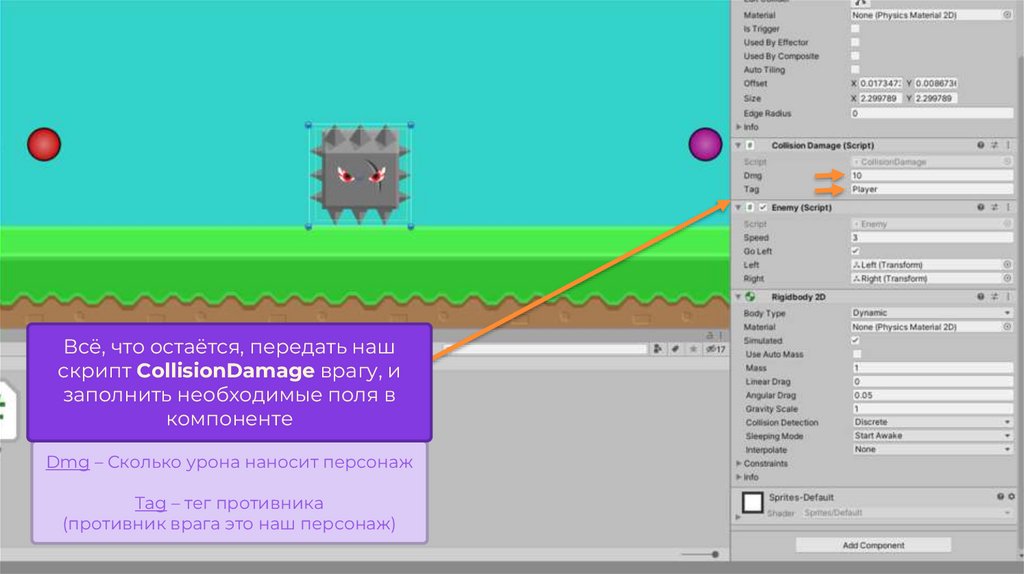Open help for the Rigidbody 2D component

pyautogui.click(x=980, y=296)
